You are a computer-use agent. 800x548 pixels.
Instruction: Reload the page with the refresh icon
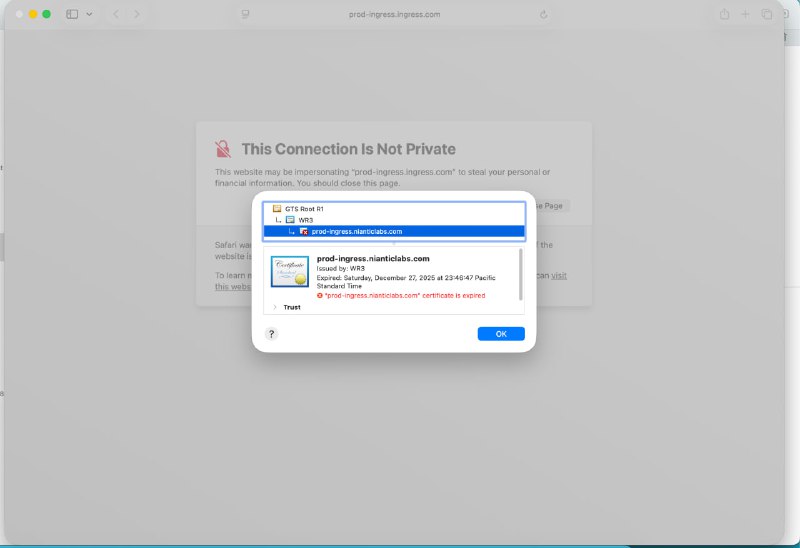coord(543,14)
